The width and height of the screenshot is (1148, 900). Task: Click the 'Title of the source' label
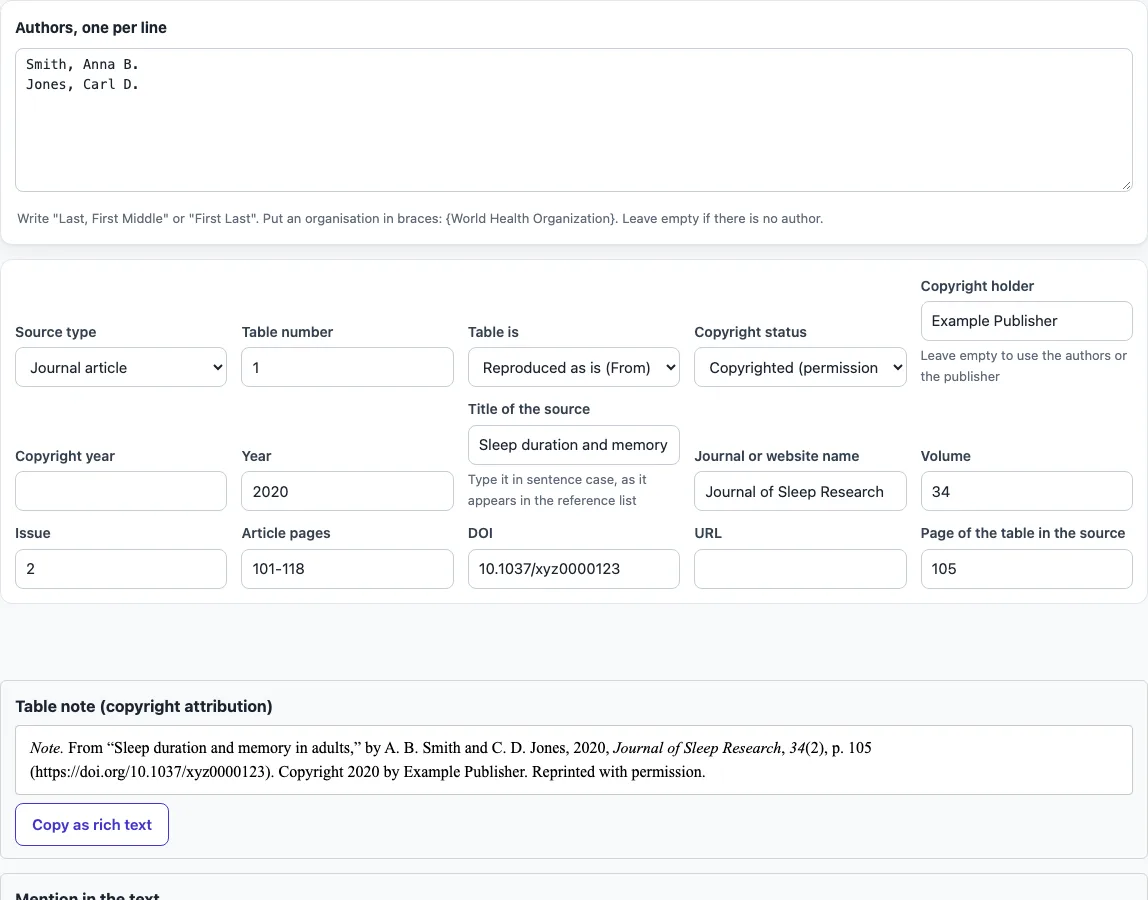coord(529,409)
